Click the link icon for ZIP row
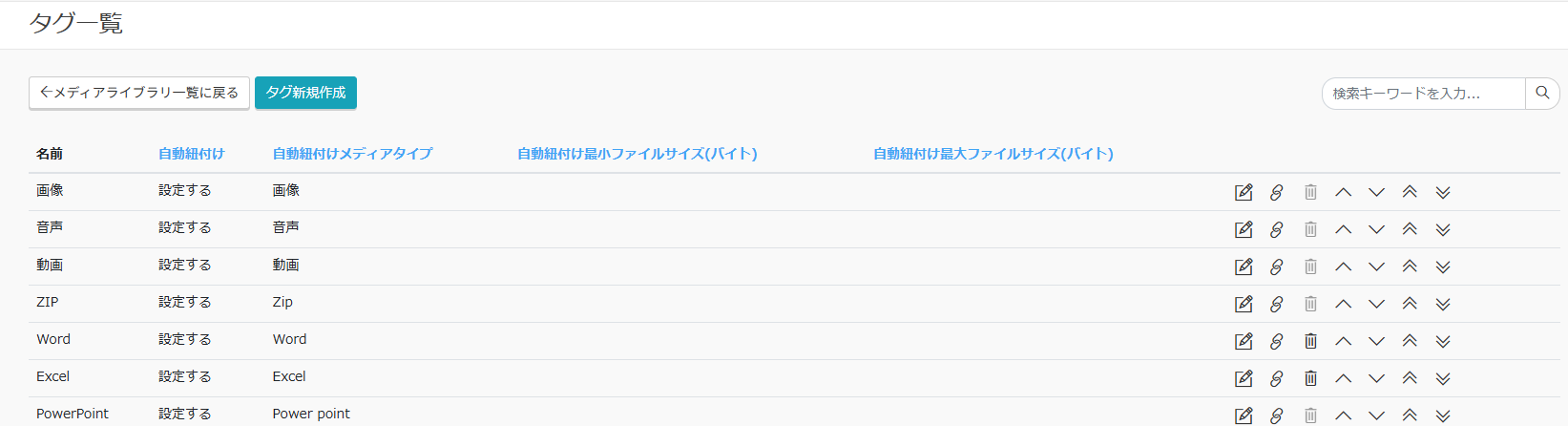Screen dimensions: 1568x426 1276,304
